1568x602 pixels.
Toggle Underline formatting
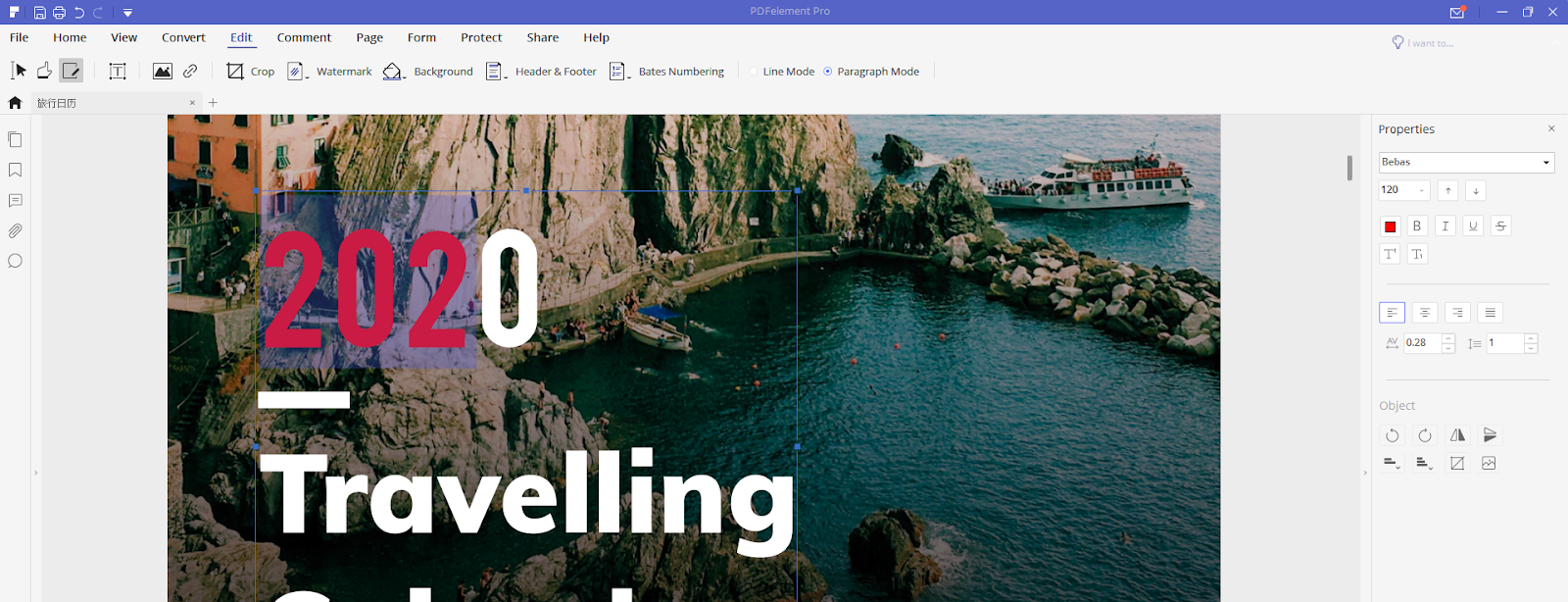pyautogui.click(x=1473, y=226)
